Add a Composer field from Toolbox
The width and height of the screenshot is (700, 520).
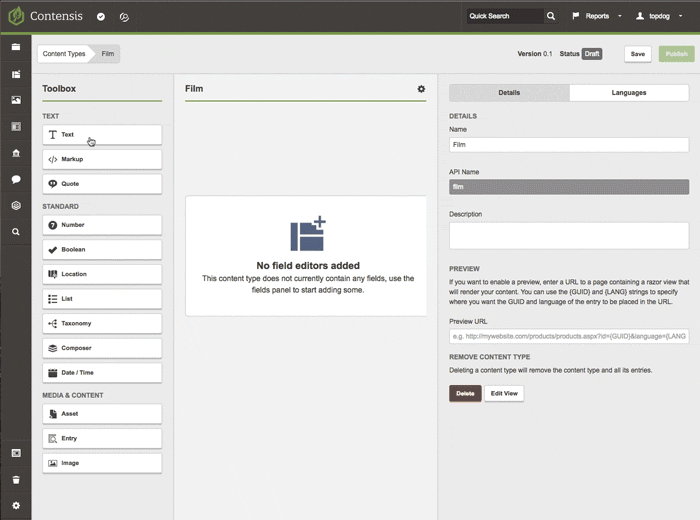(102, 348)
